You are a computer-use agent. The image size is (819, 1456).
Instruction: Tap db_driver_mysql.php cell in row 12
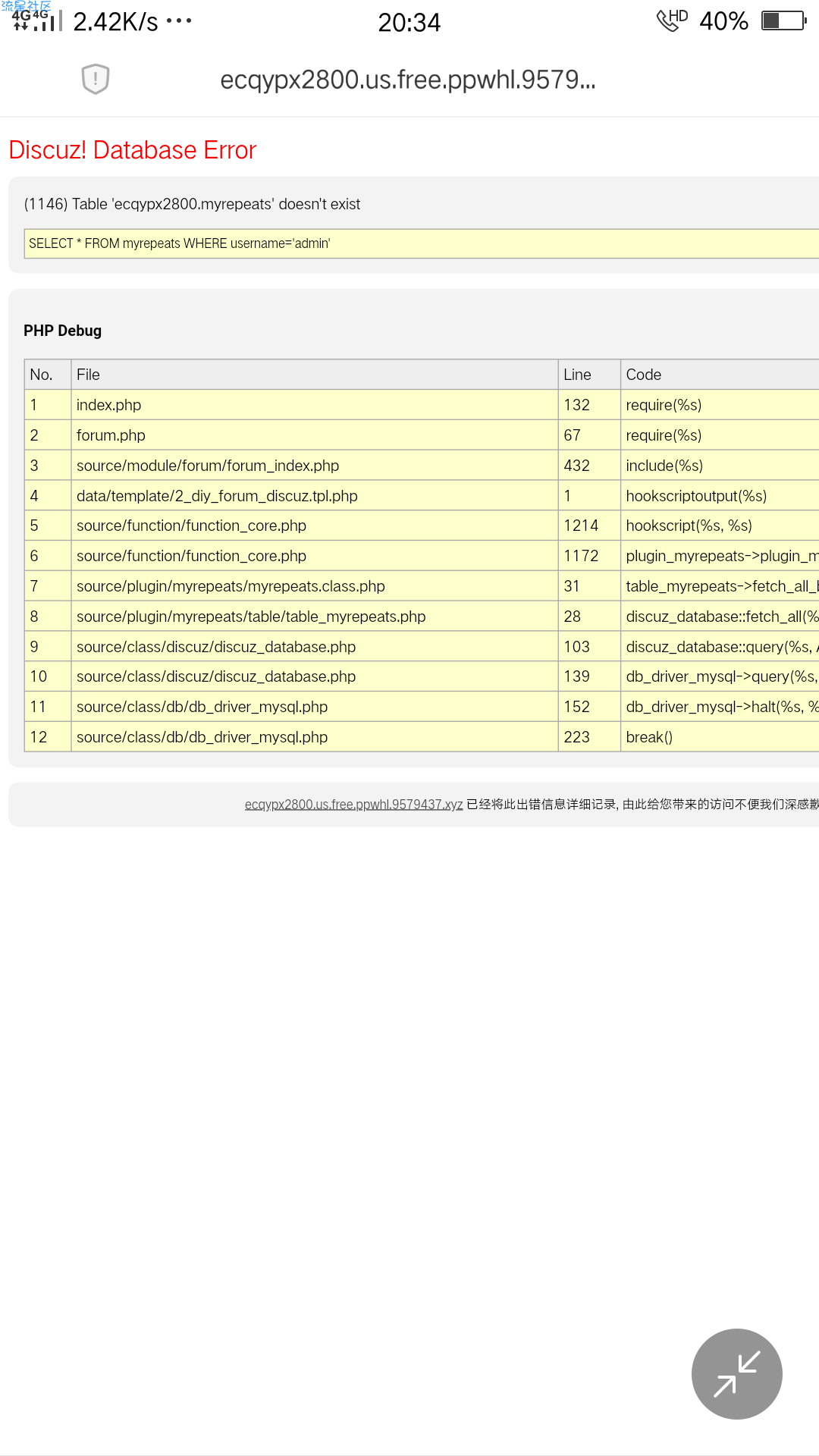click(315, 737)
